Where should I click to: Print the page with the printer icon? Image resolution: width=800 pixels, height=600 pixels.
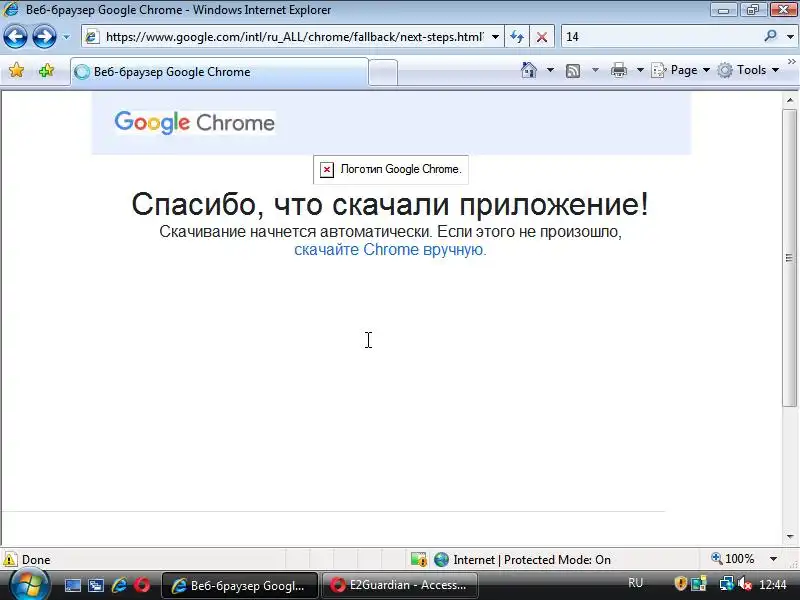click(619, 70)
